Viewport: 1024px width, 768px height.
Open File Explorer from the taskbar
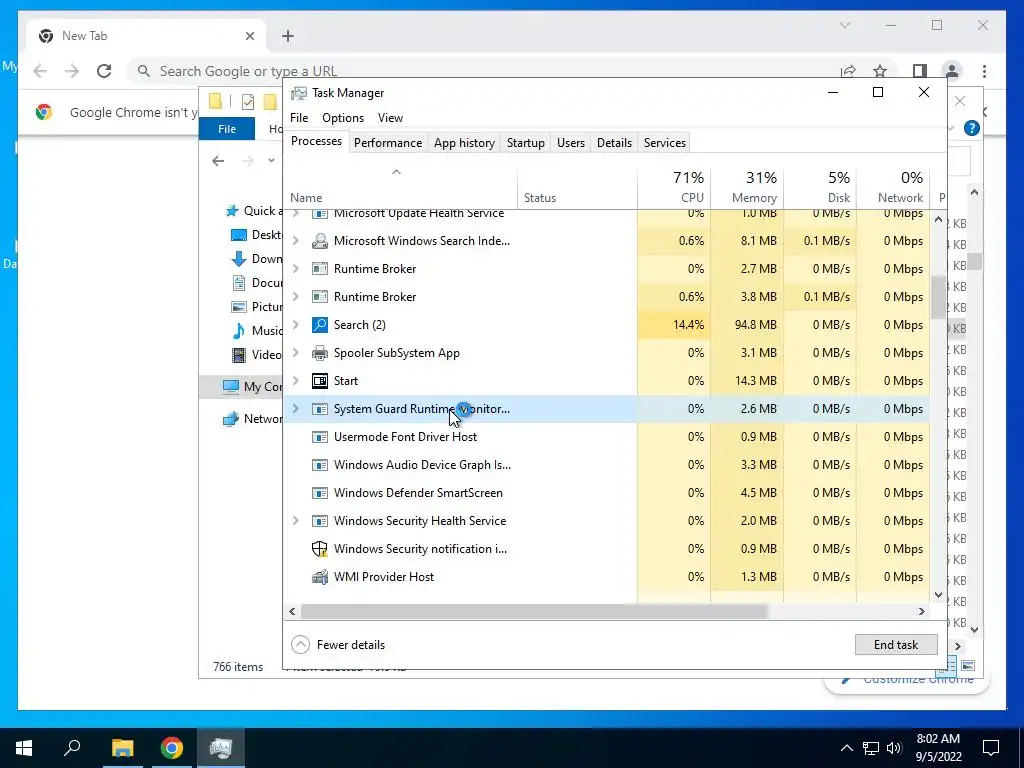click(x=122, y=748)
